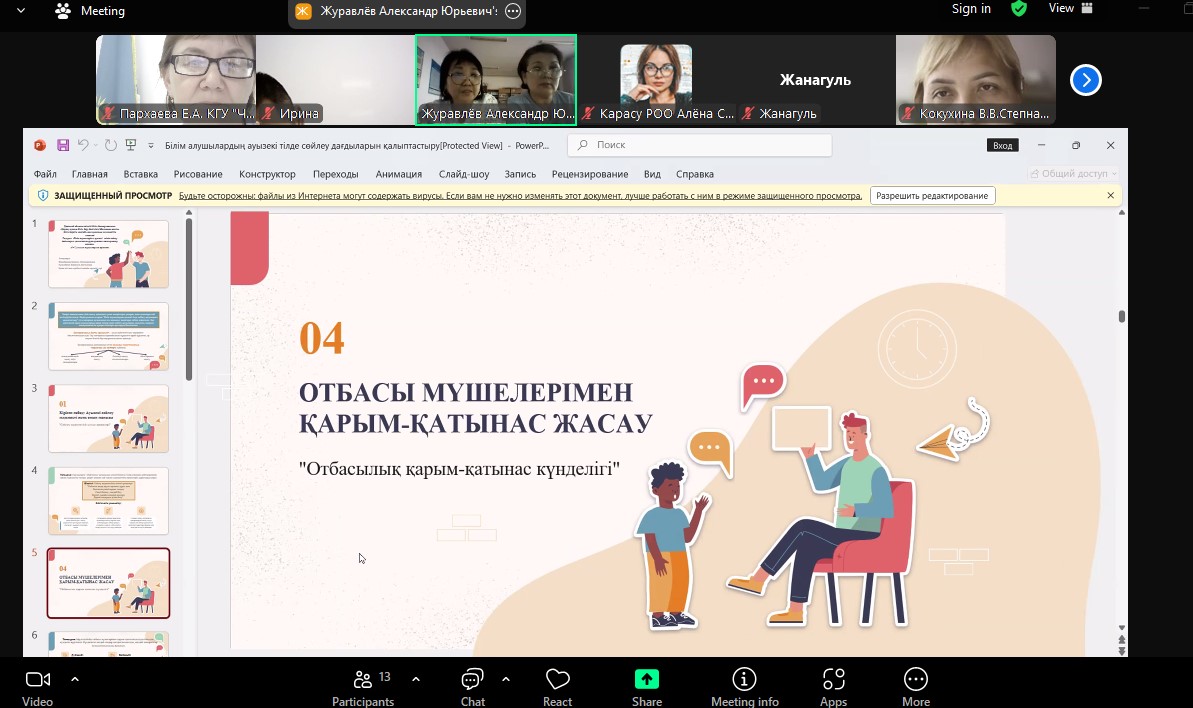The image size is (1193, 708).
Task: Open the Zoom Apps icon
Action: (x=833, y=685)
